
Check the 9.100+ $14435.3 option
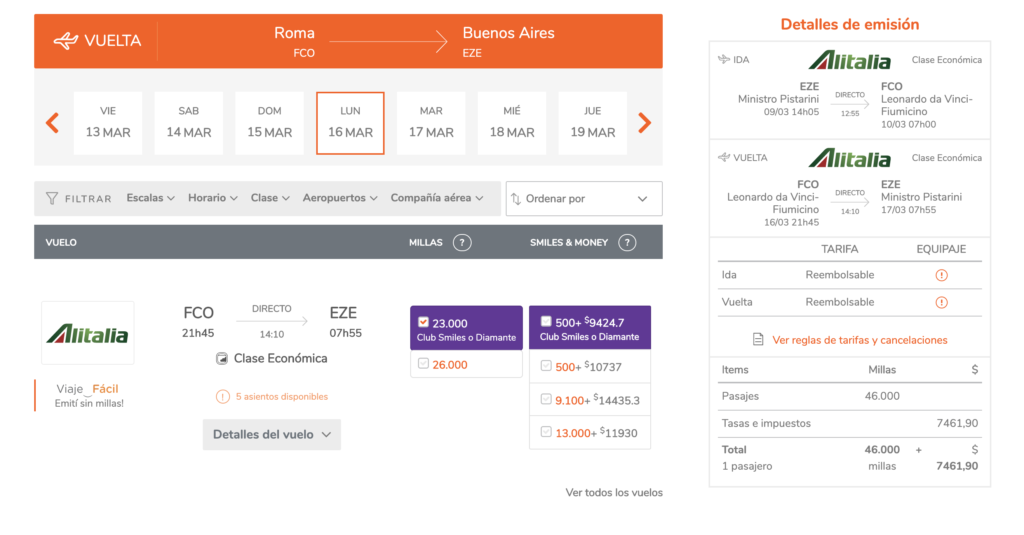point(546,399)
